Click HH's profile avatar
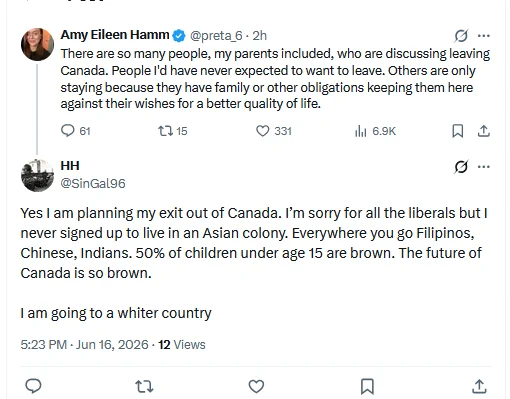 point(37,175)
